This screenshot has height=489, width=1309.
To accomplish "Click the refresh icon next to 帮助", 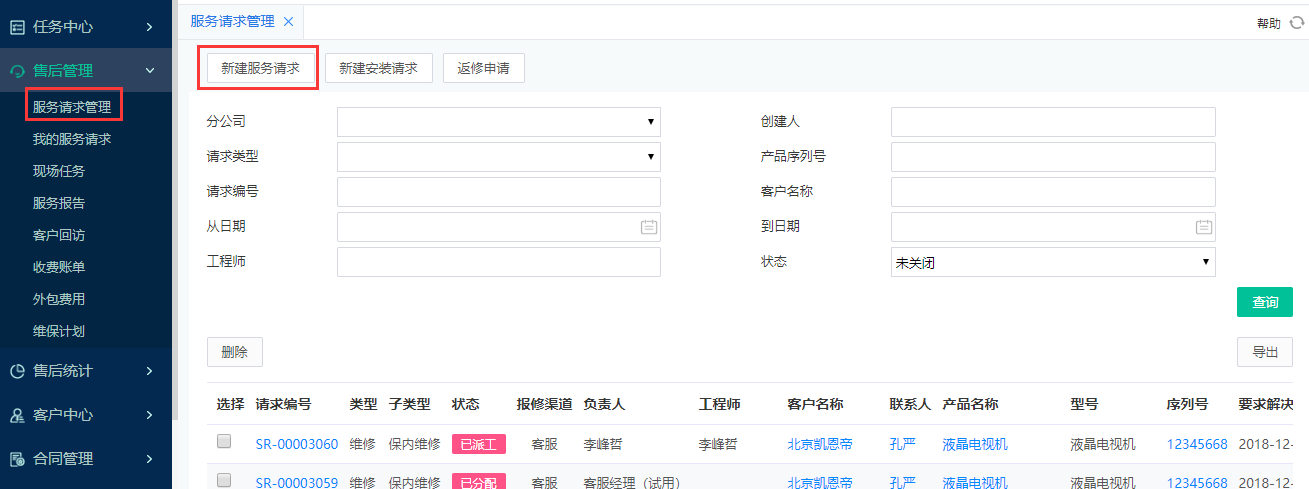I will pos(1296,23).
